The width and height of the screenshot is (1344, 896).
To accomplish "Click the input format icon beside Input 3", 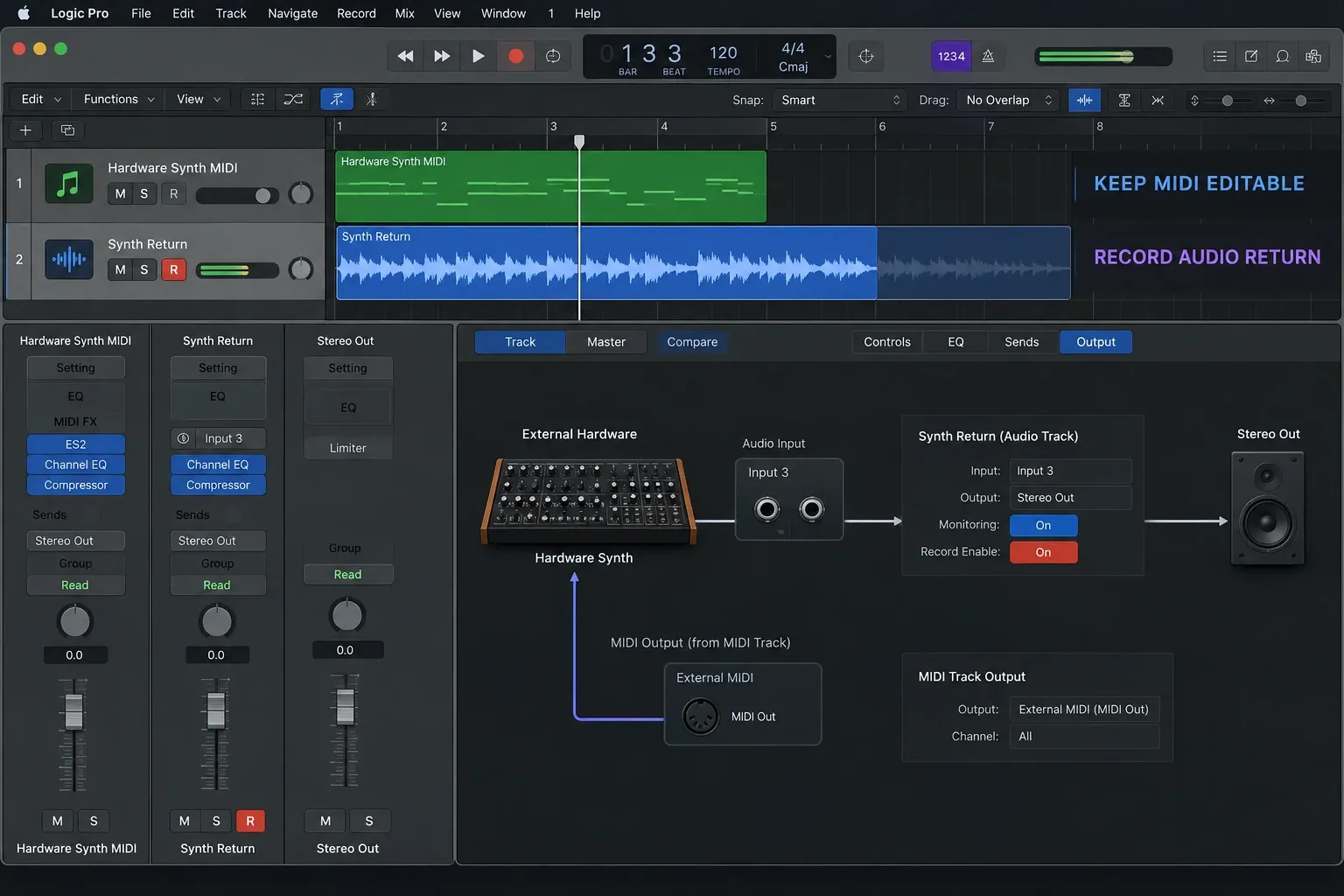I will 183,438.
